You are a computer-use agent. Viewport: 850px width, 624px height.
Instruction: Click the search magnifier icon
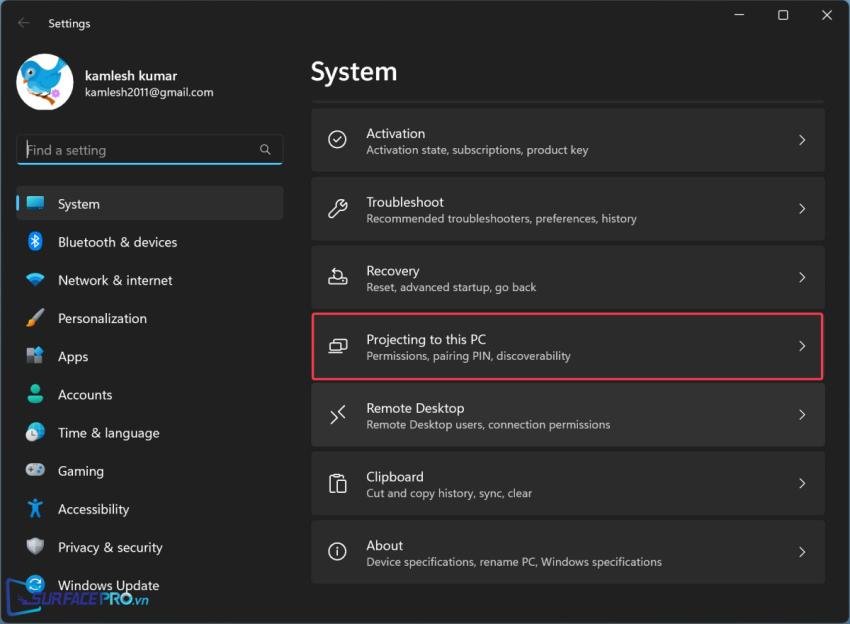(265, 150)
